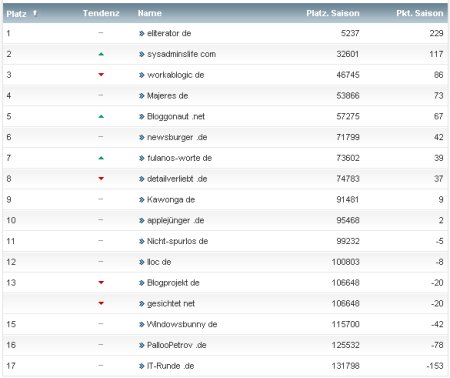
Task: Click the red down arrow for Blogprojekt
Action: point(101,282)
